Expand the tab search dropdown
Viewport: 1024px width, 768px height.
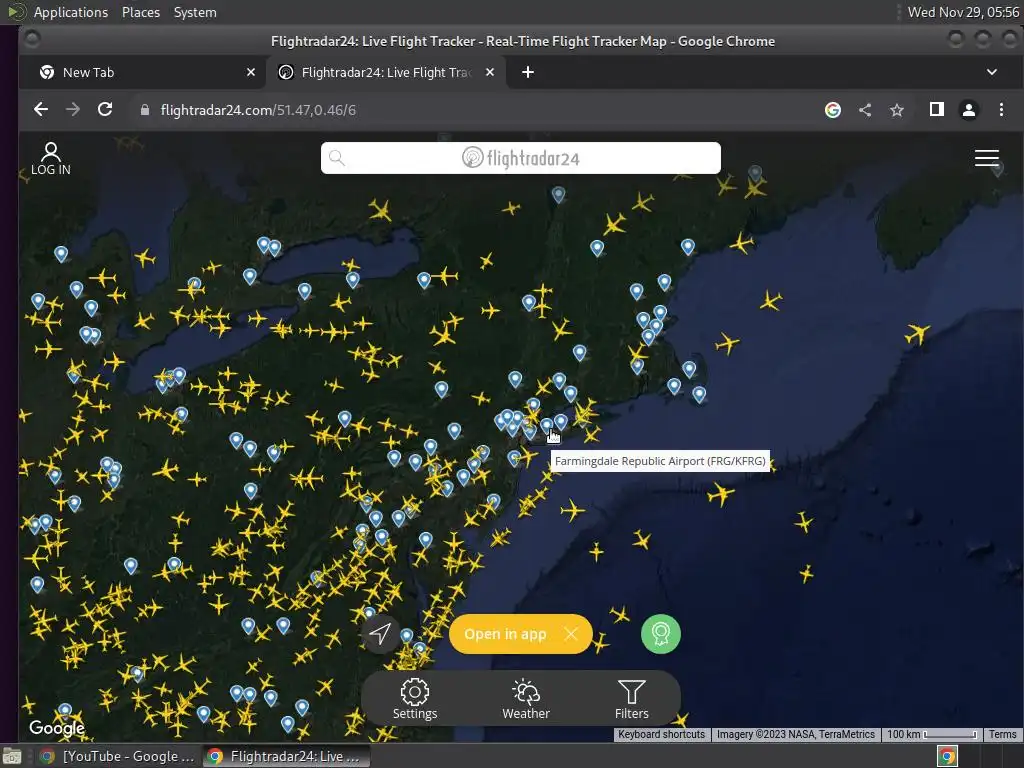click(991, 72)
